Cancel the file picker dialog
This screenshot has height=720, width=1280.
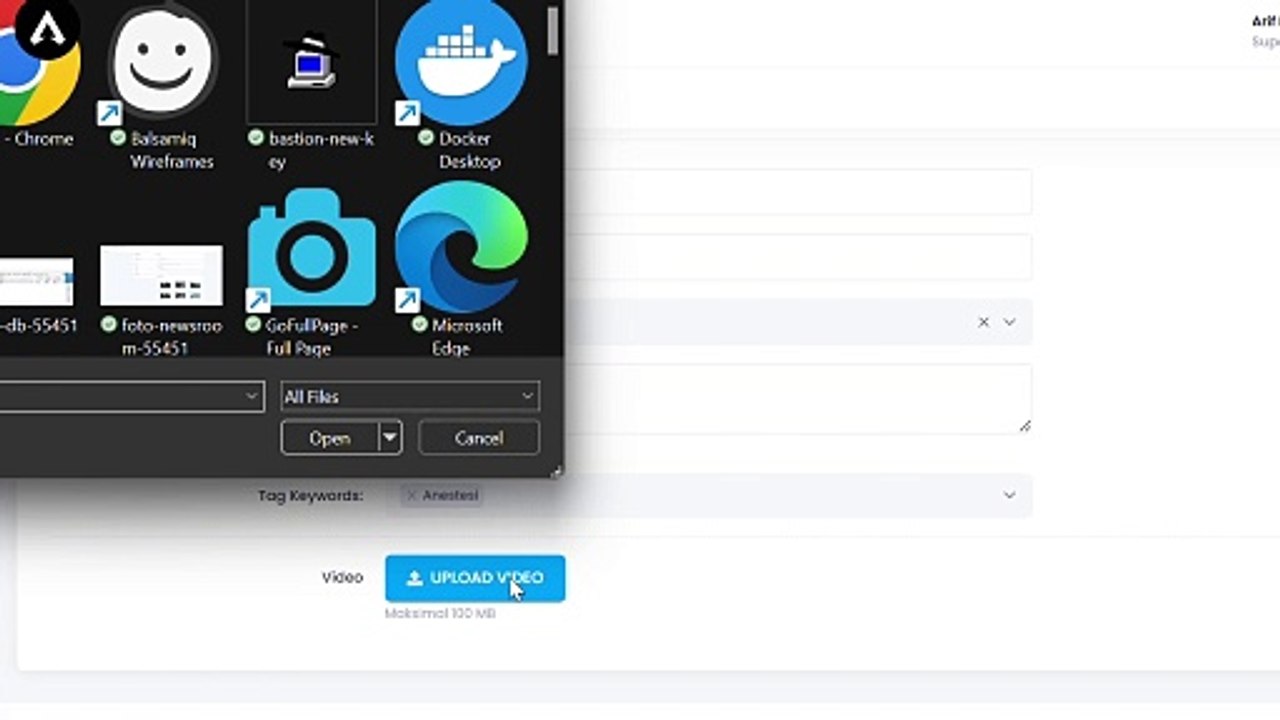tap(479, 438)
